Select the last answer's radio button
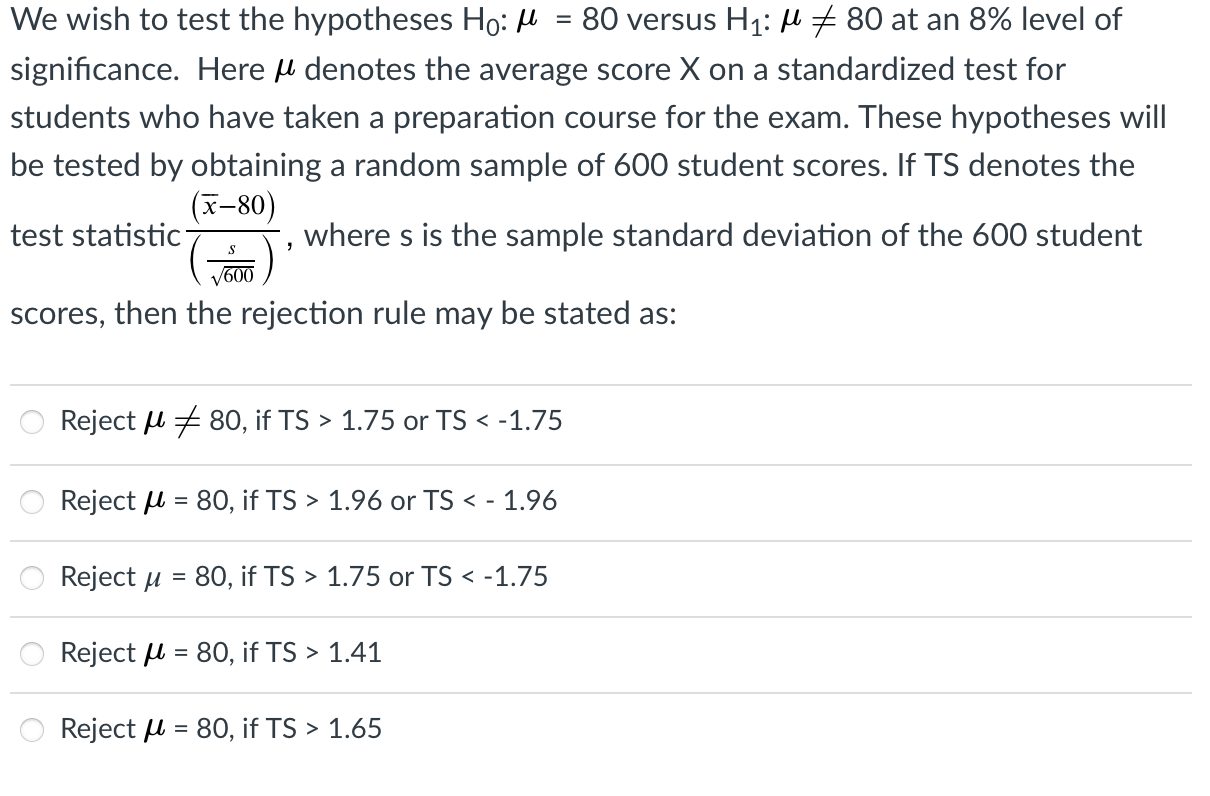 pos(31,729)
